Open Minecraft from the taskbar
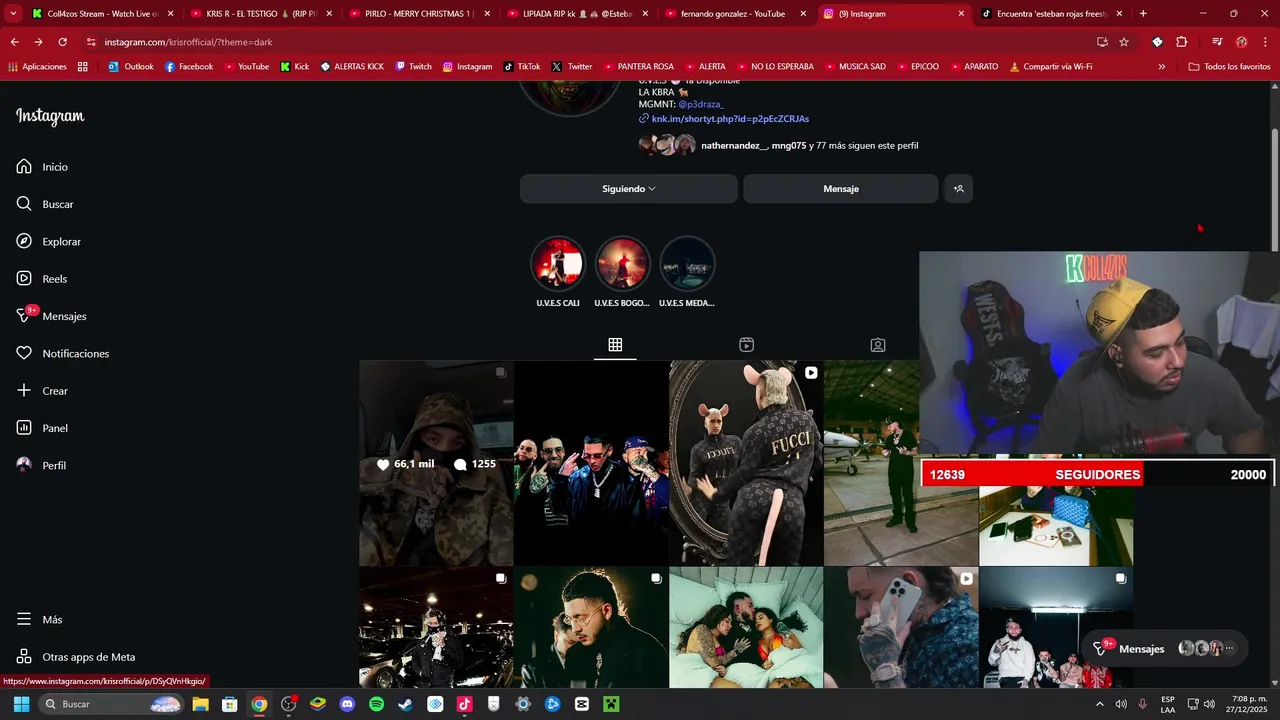This screenshot has width=1280, height=720. [611, 704]
